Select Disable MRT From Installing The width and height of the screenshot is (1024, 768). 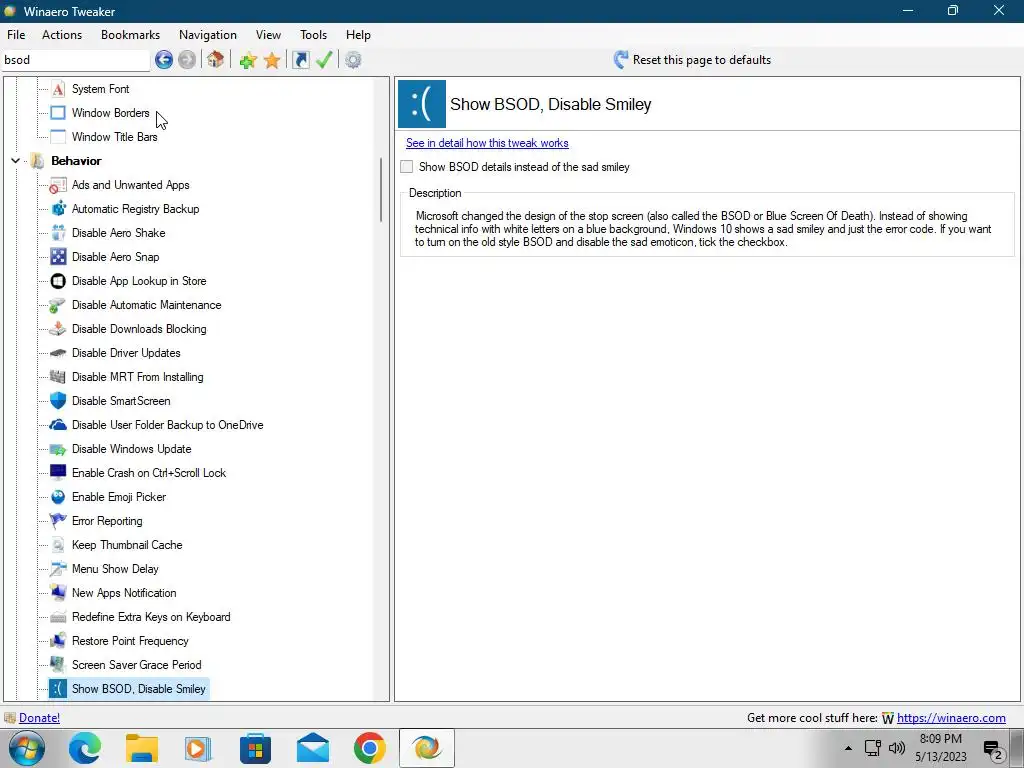point(137,377)
